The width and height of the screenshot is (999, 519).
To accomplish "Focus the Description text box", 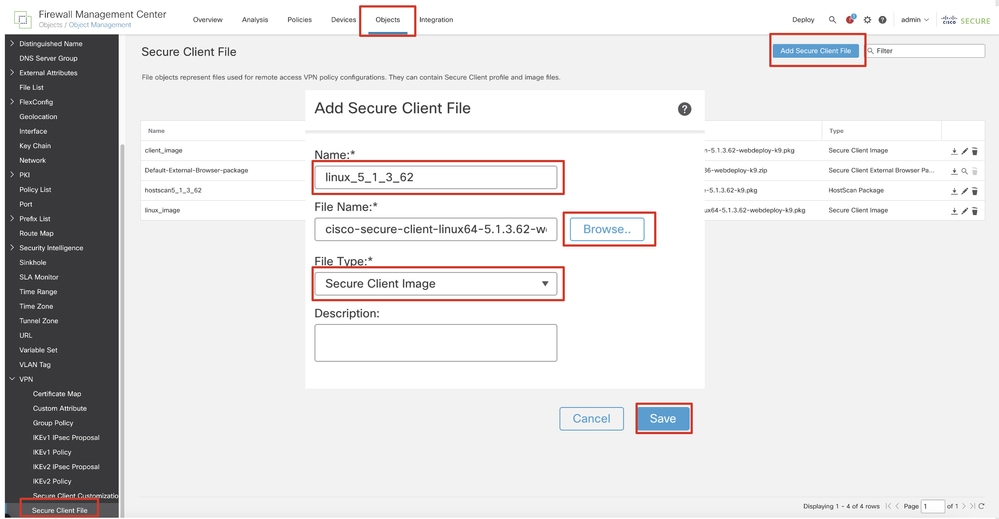I will pos(436,343).
